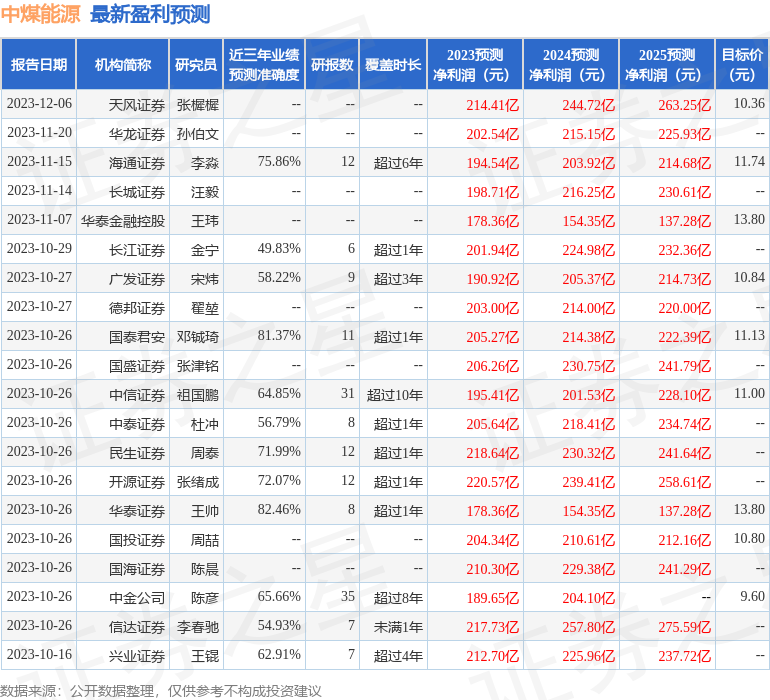Click accuracy value 56.79%
This screenshot has width=770, height=700.
279,422
